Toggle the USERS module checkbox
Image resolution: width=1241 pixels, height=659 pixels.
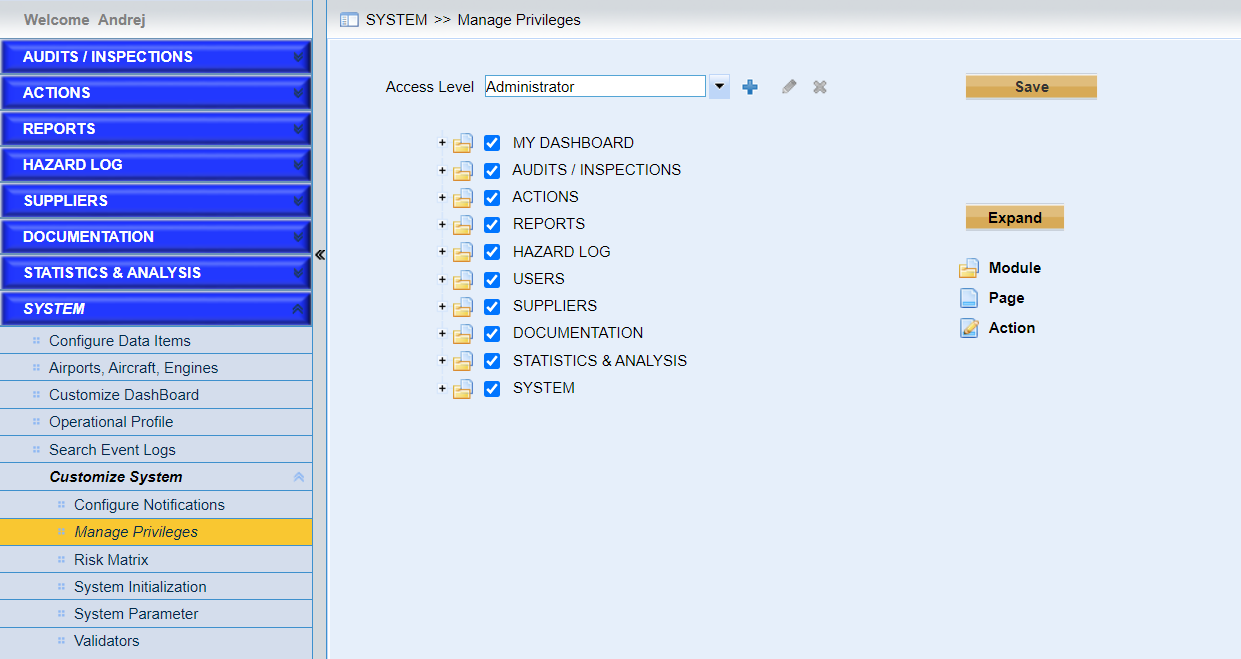coord(492,280)
